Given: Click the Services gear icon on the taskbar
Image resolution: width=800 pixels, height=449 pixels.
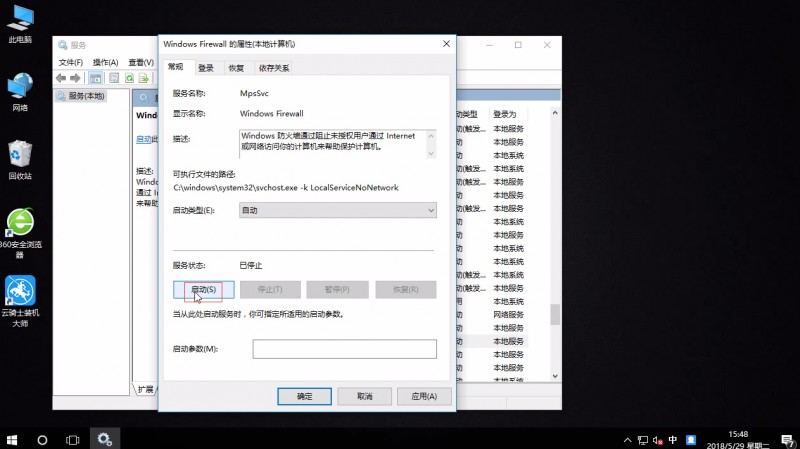Looking at the screenshot, I should tap(105, 439).
